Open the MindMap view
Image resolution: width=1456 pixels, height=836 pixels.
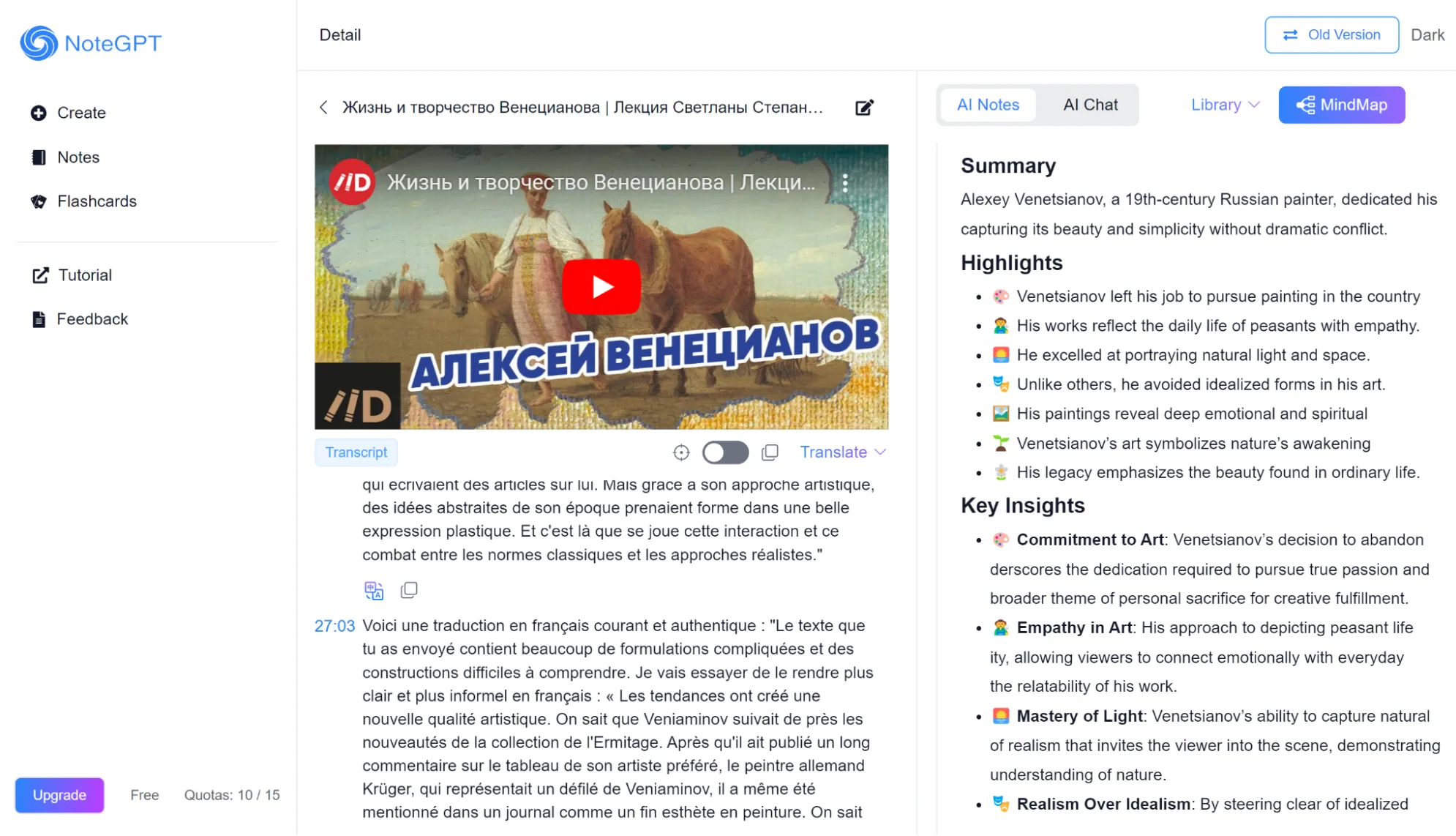1342,105
